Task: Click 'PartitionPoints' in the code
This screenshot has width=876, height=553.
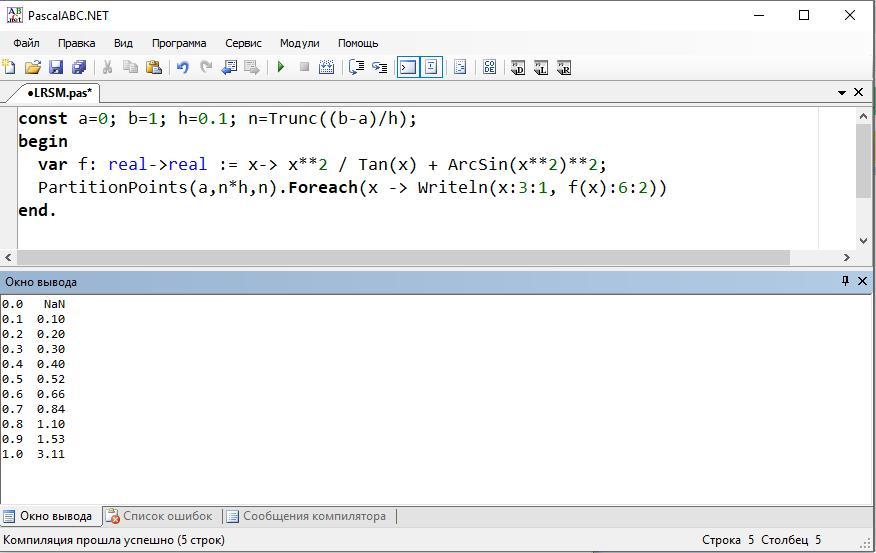Action: 112,187
